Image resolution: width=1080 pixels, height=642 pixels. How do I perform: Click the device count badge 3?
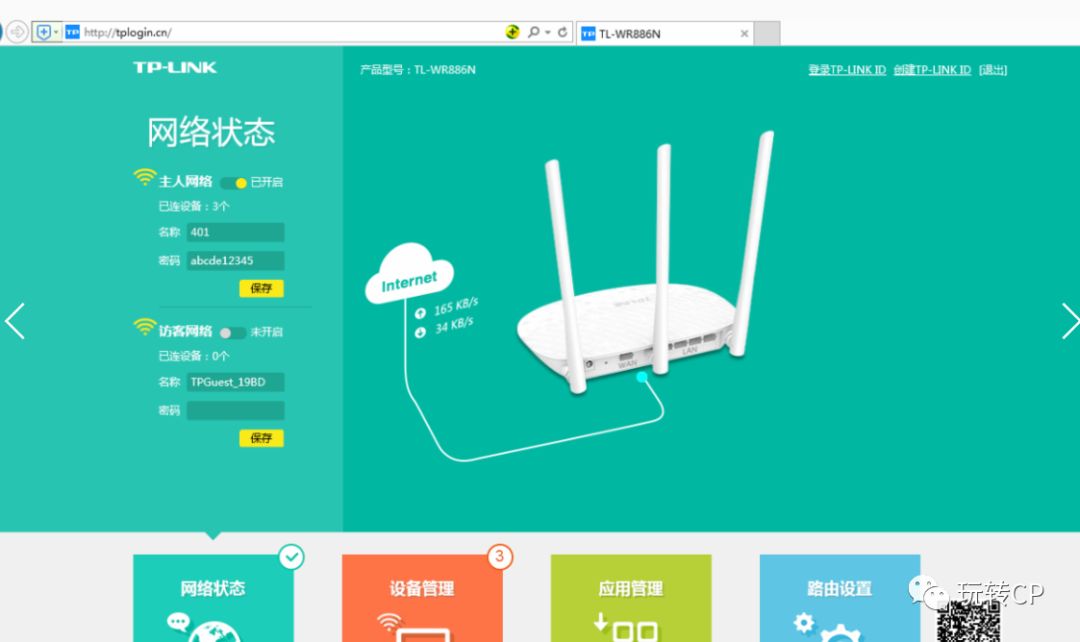pos(500,557)
